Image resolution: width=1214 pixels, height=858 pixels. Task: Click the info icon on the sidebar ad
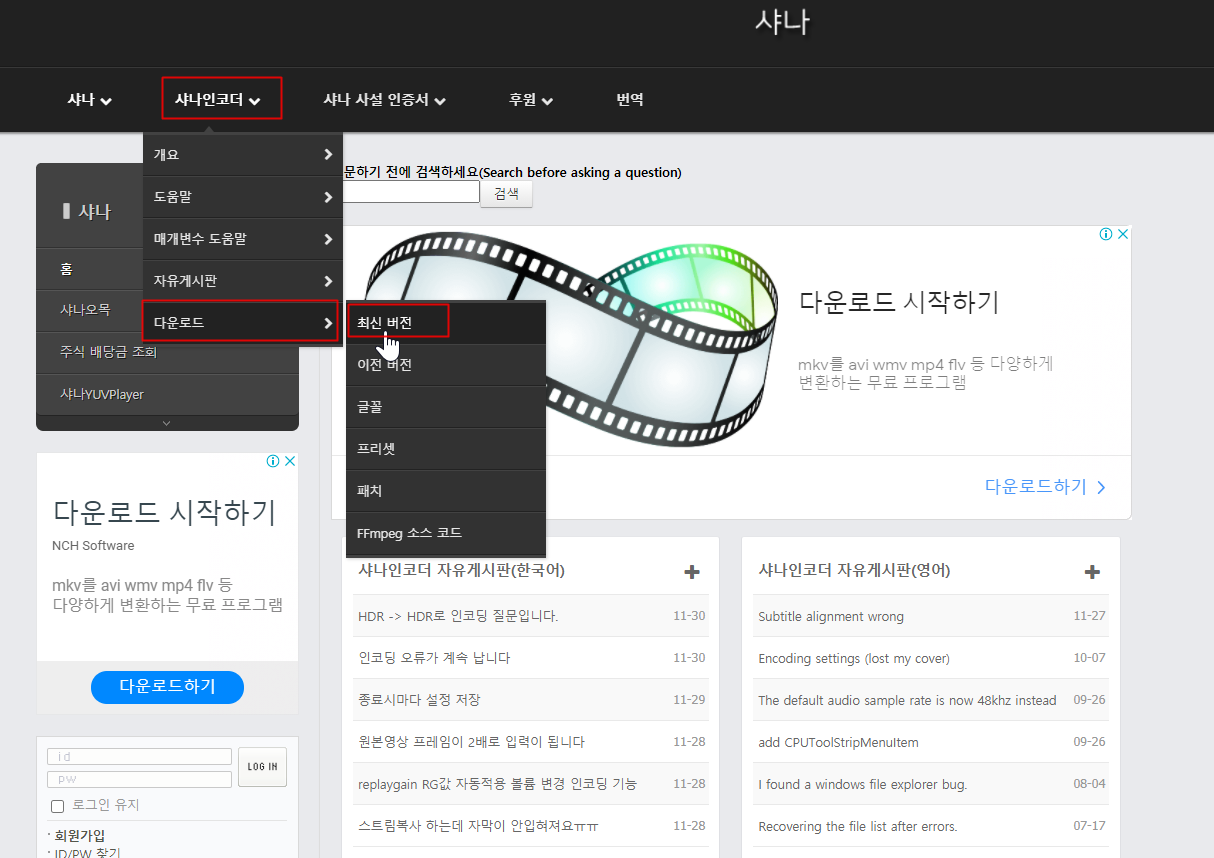point(273,461)
